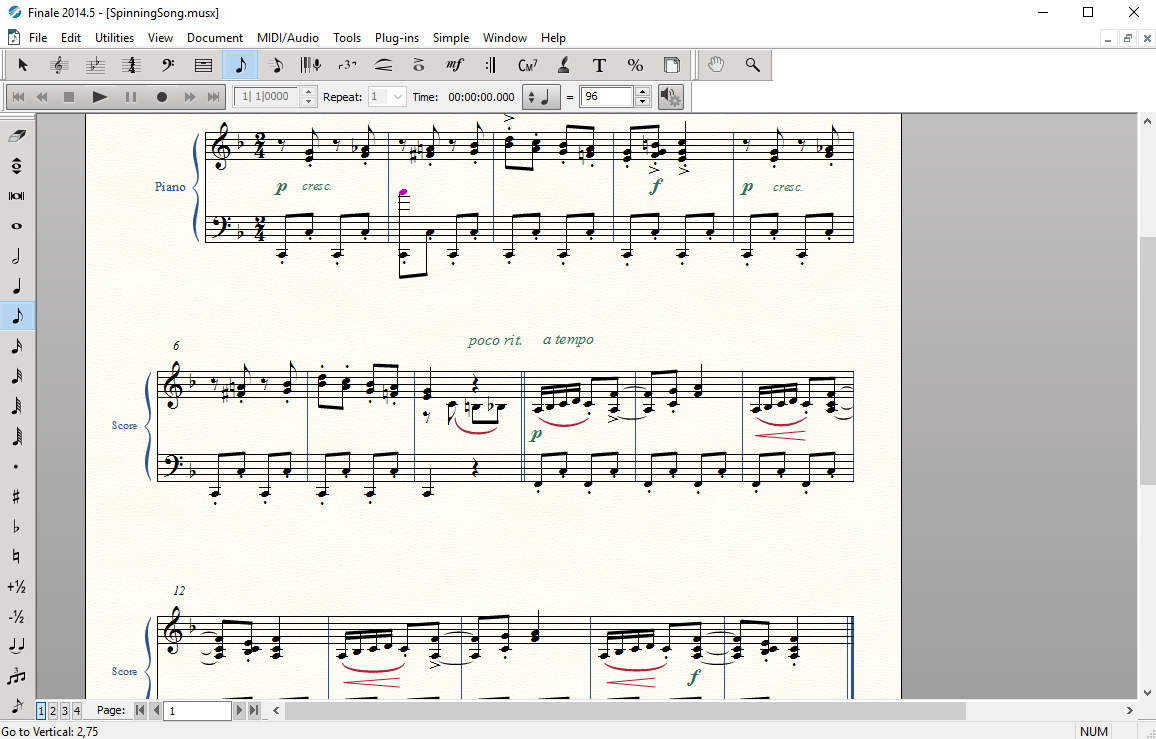Choose whole note duration in palette

click(x=17, y=226)
